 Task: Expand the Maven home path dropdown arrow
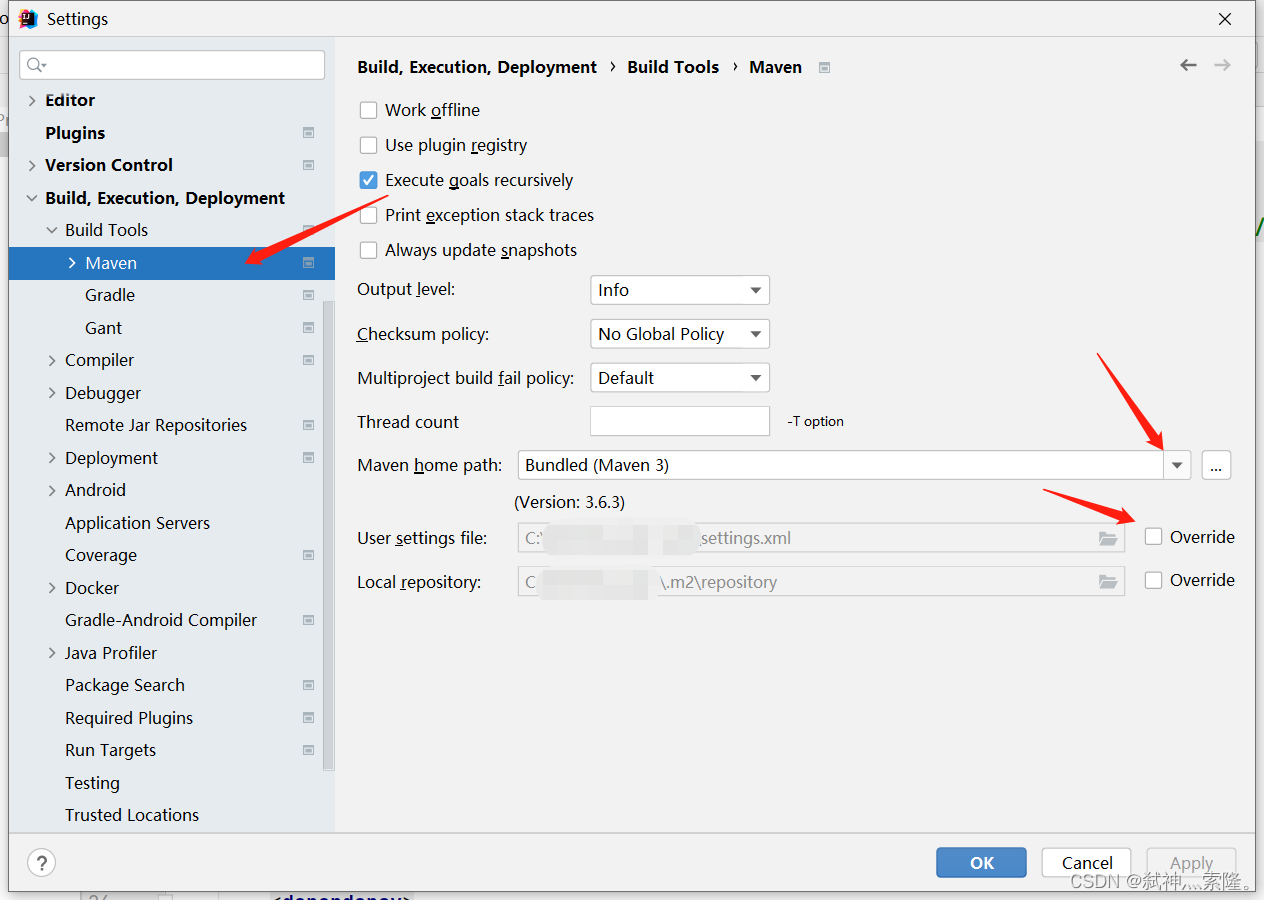coord(1177,465)
